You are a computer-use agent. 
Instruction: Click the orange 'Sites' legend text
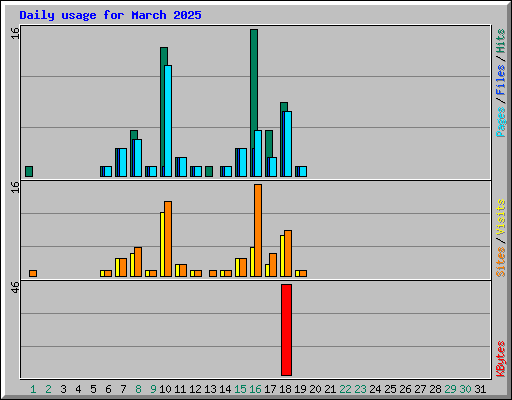[x=501, y=262]
